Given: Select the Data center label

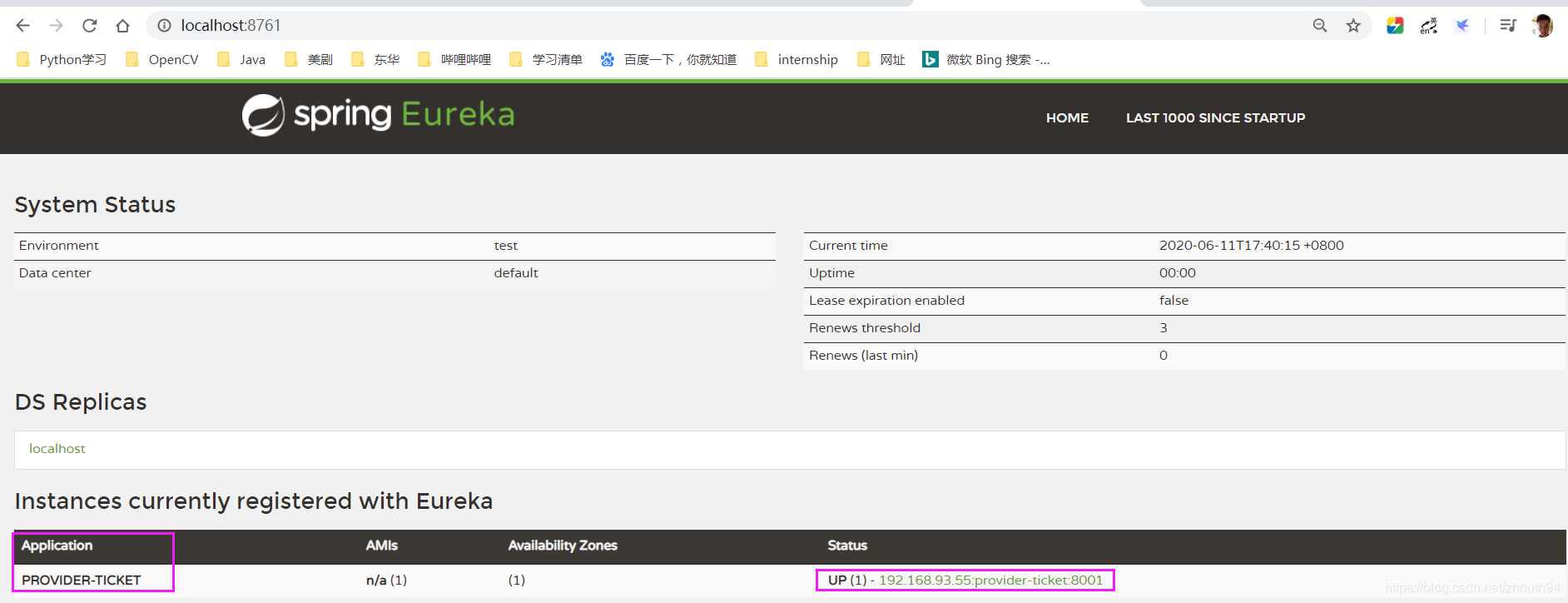Looking at the screenshot, I should [55, 273].
